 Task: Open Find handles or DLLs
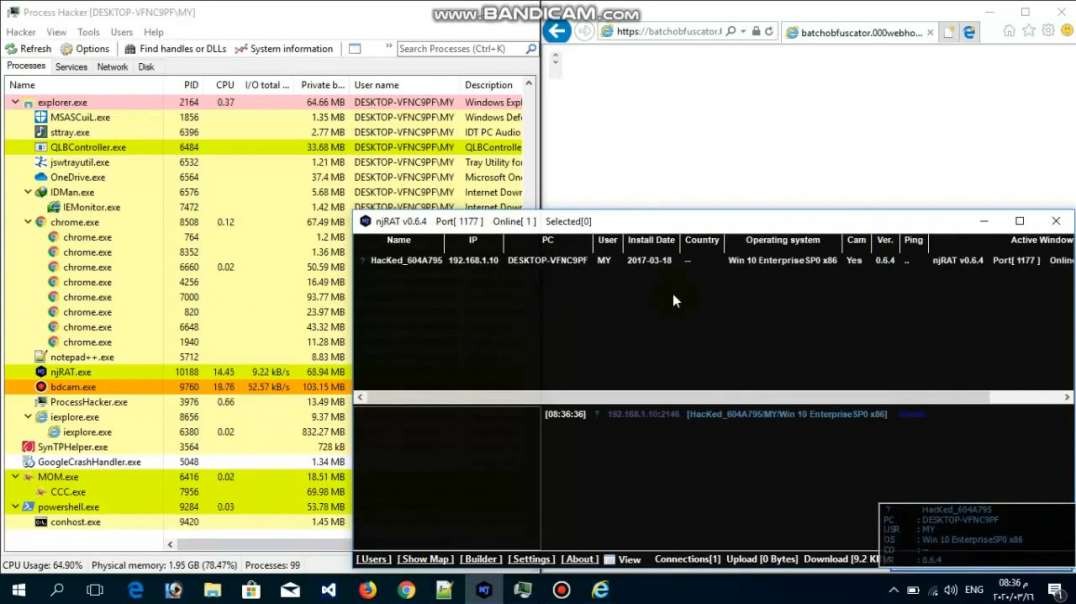pos(175,49)
